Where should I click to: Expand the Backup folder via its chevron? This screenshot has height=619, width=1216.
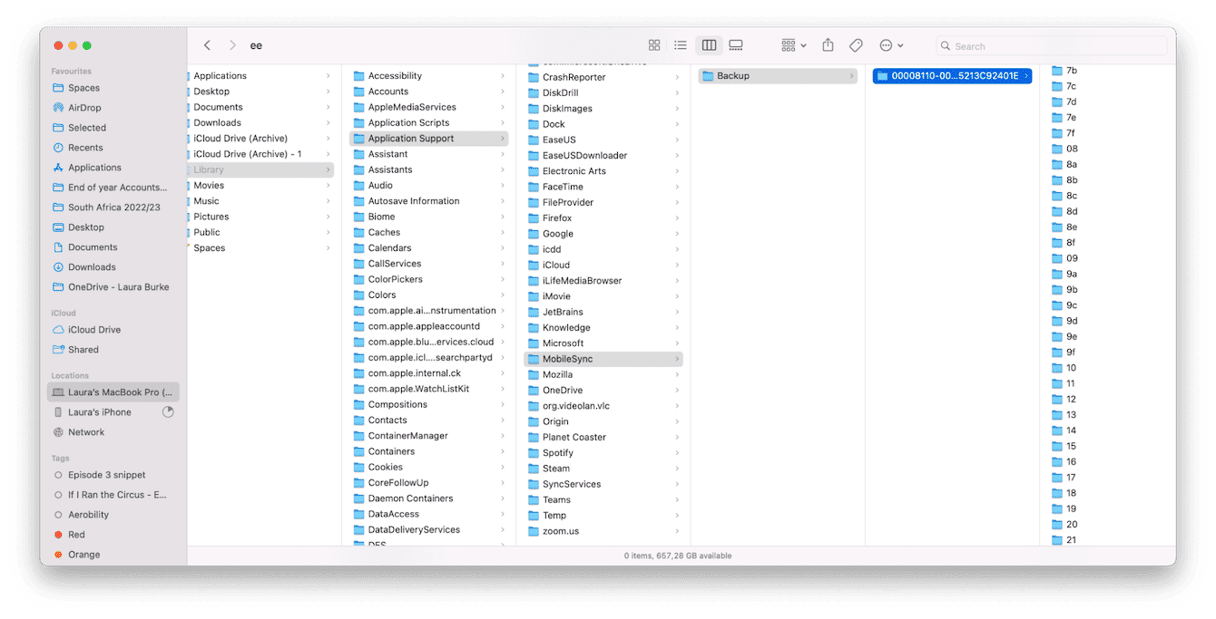[x=851, y=74]
